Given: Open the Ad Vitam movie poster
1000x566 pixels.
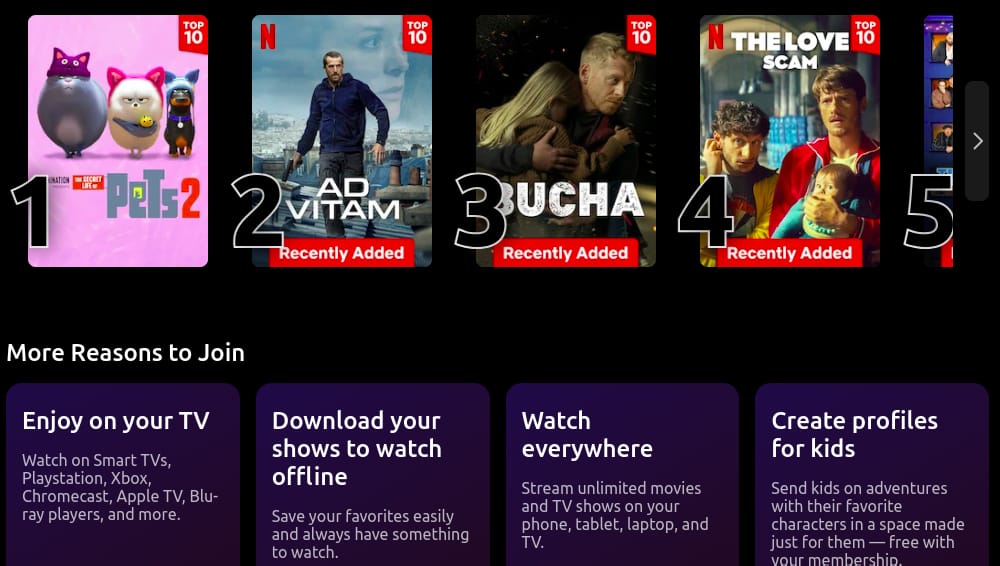Looking at the screenshot, I should point(342,140).
